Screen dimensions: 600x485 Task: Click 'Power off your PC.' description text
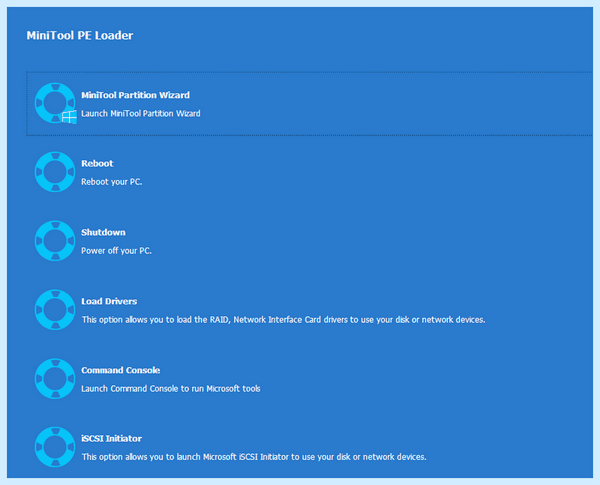coord(116,251)
